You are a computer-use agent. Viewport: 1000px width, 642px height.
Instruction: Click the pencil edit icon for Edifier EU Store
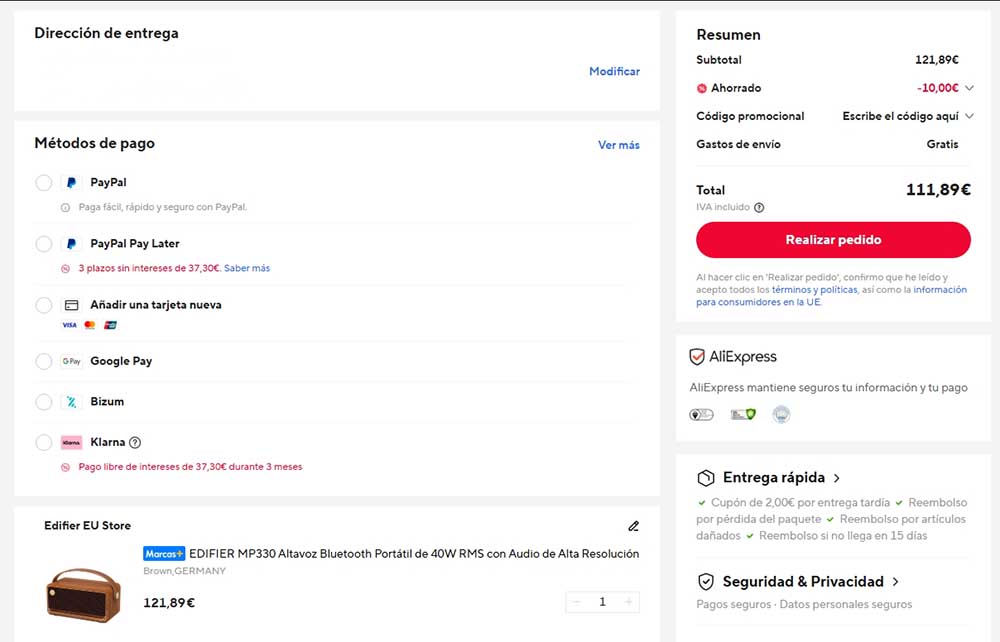633,526
